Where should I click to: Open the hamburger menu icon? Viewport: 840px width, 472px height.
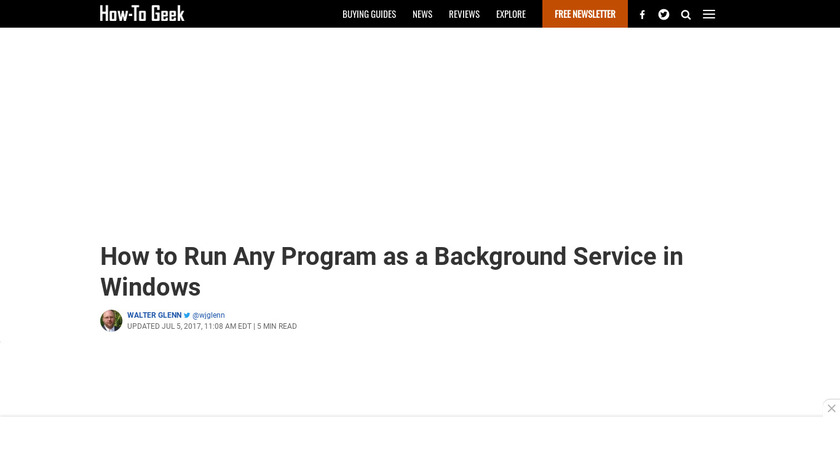[x=709, y=14]
